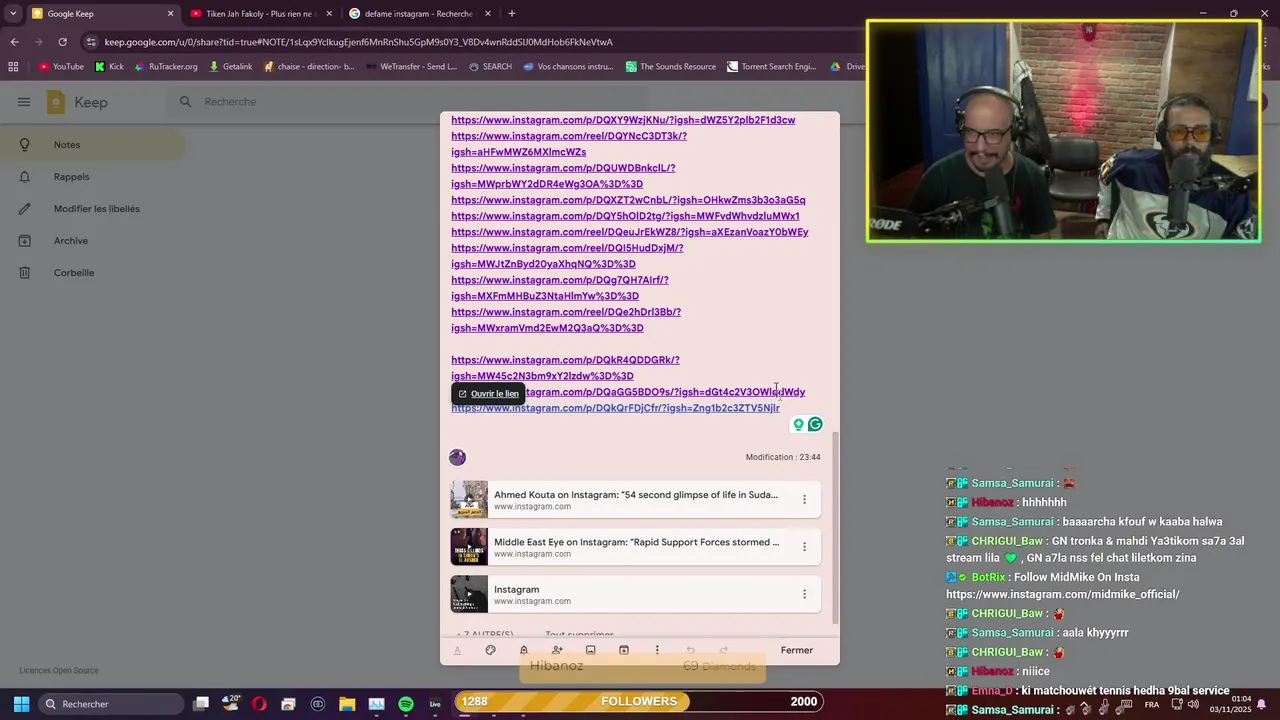This screenshot has height=720, width=1280.
Task: Open Spotify from the taskbar
Action: tap(406, 704)
